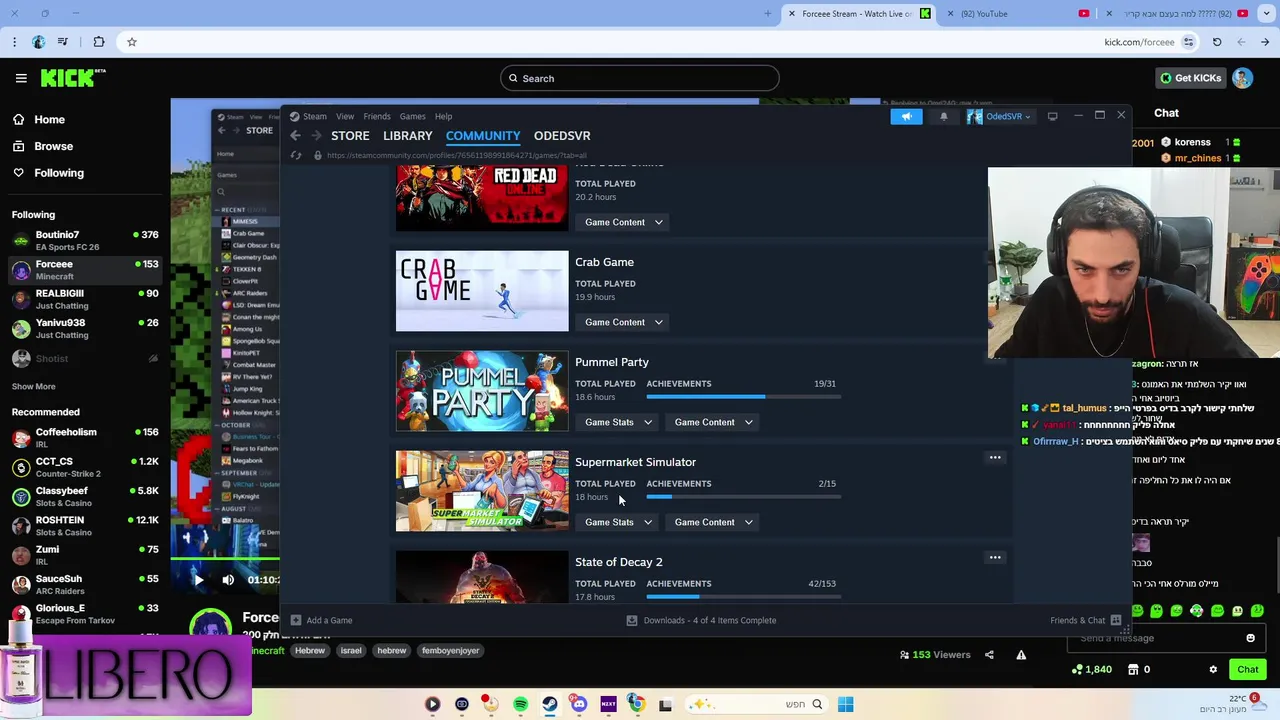
Task: Mute the Kick stream volume
Action: pyautogui.click(x=228, y=579)
